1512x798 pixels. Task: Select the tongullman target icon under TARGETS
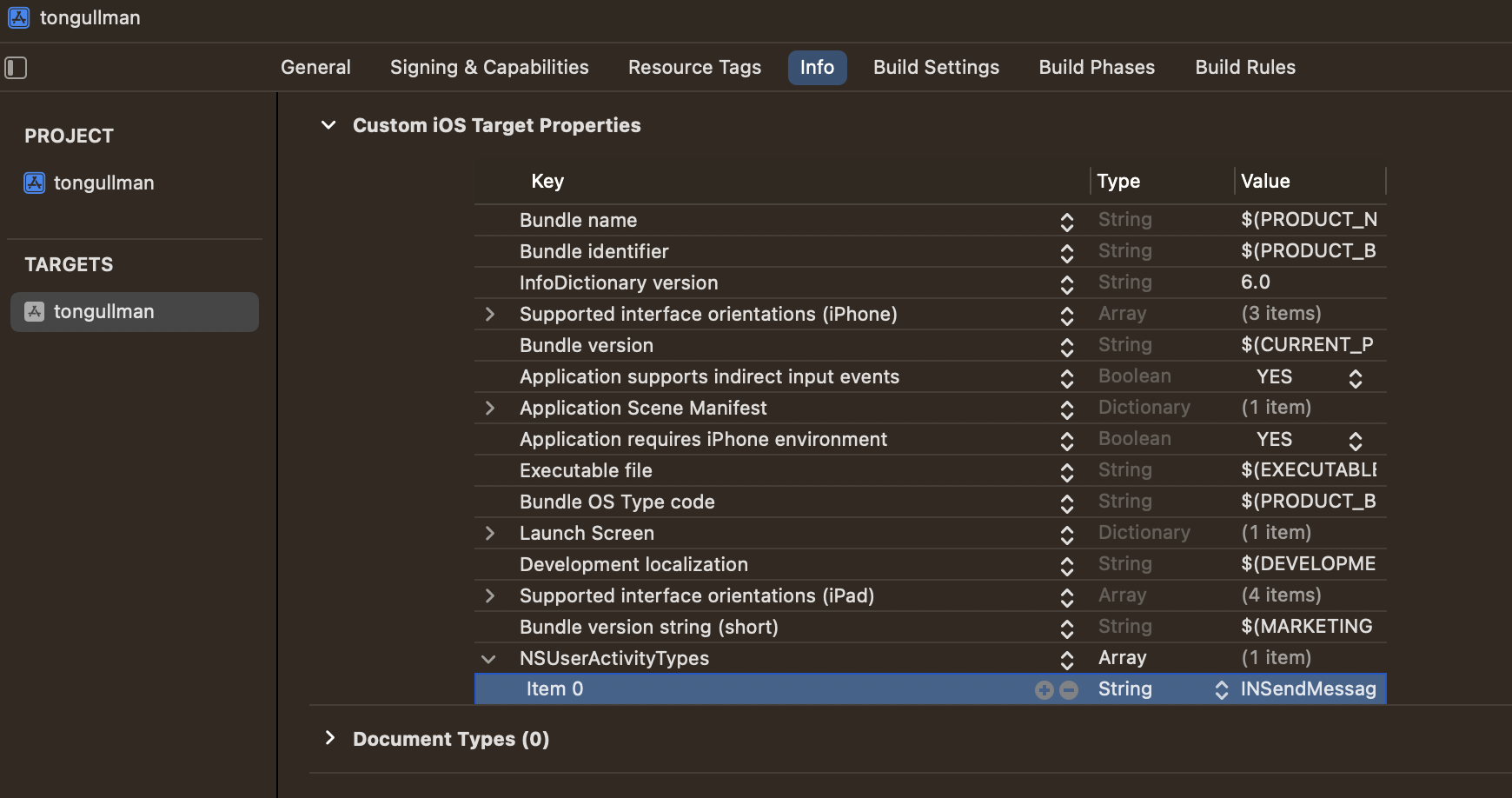pyautogui.click(x=34, y=311)
